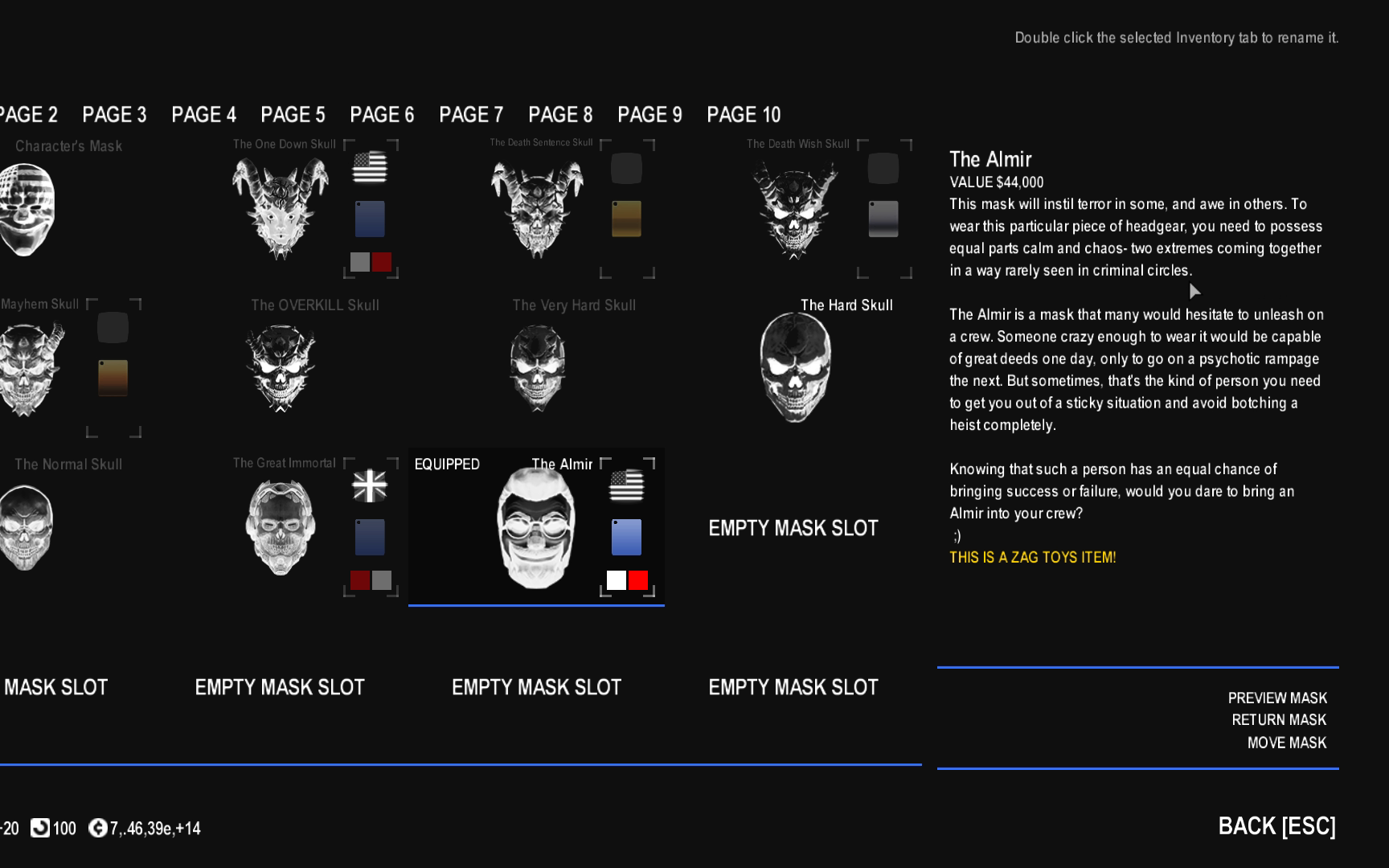The image size is (1389, 868).
Task: Click the VALUE $44,000 text
Action: (x=997, y=182)
